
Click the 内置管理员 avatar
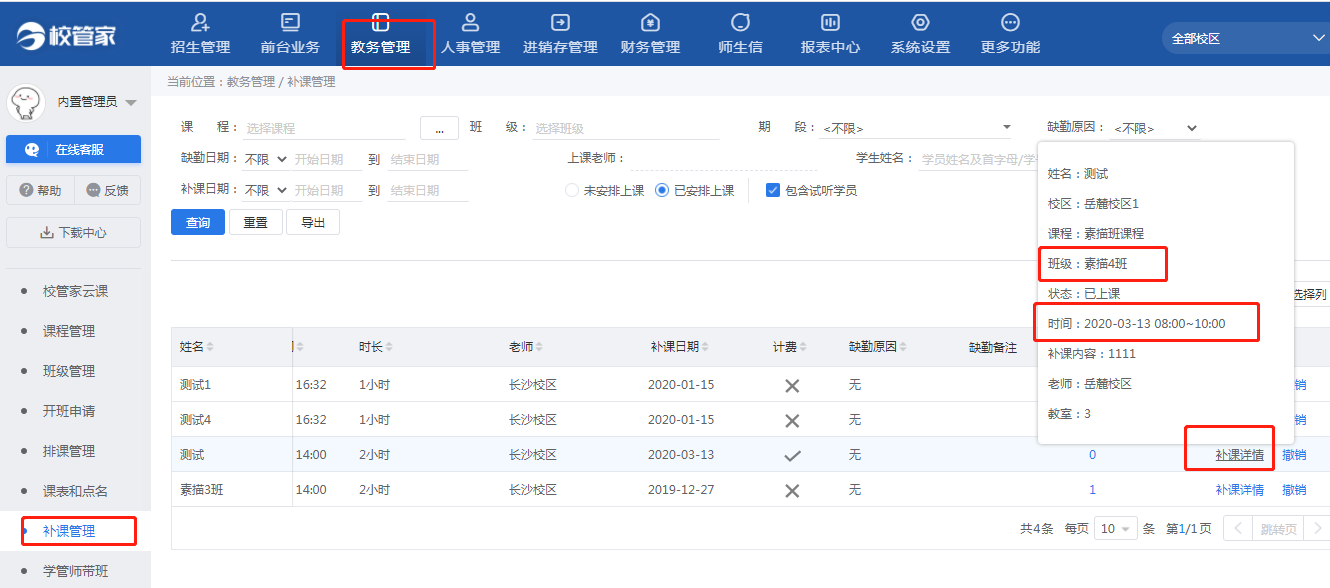27,101
